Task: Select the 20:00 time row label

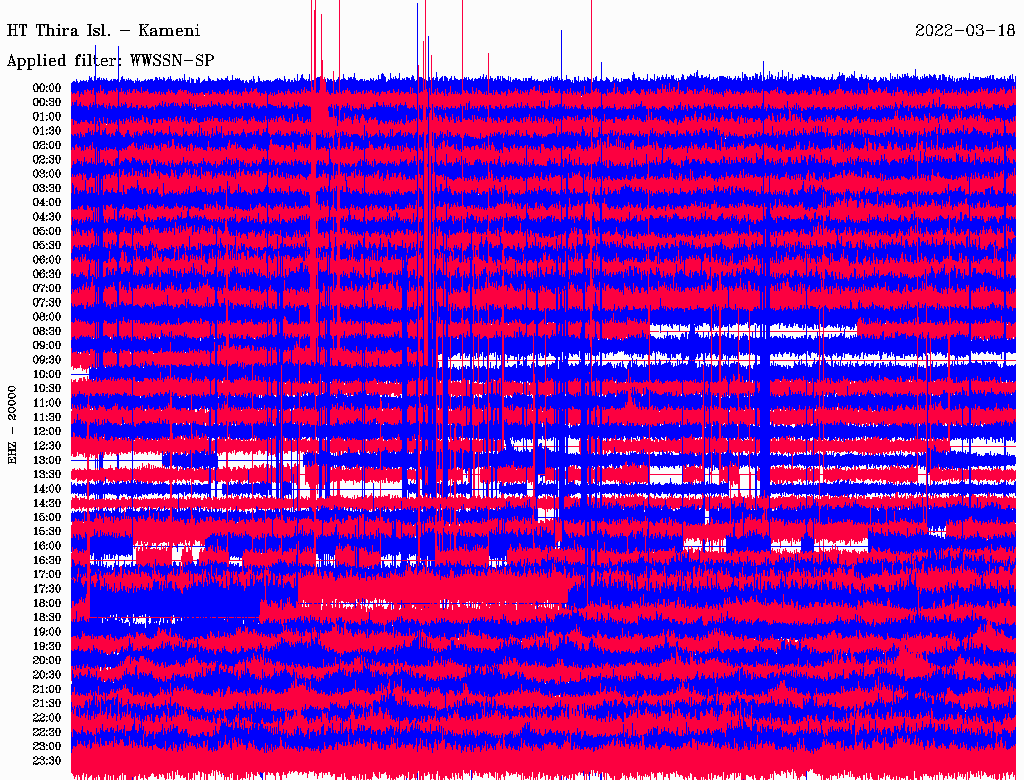Action: (x=47, y=660)
